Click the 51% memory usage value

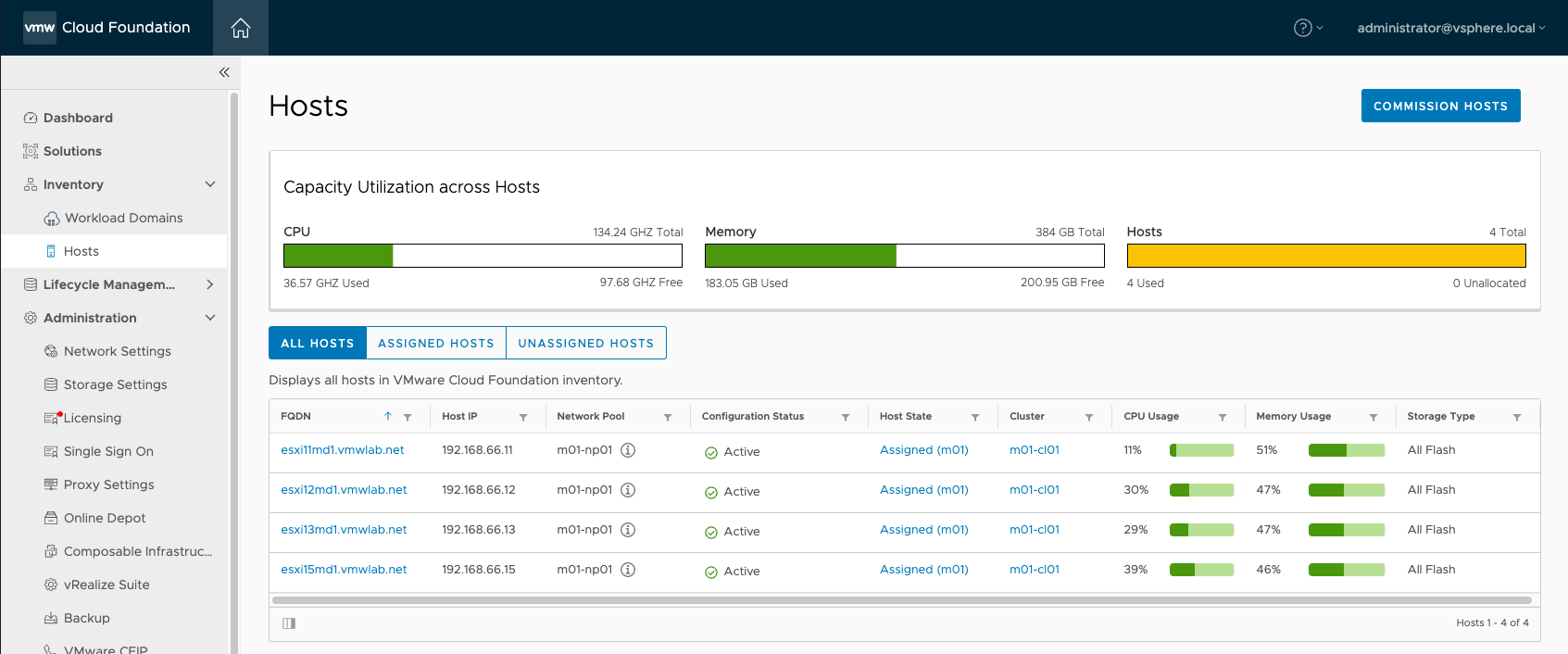point(1267,450)
